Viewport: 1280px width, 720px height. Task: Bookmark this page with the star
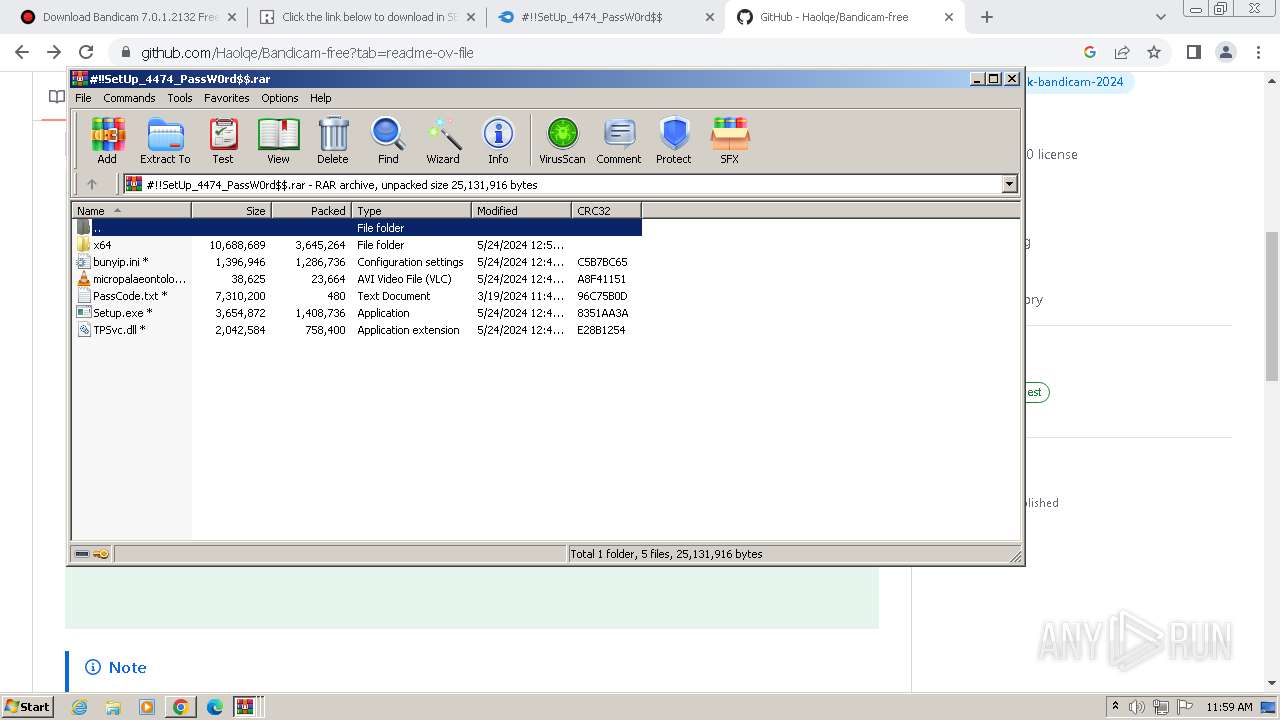[1154, 52]
